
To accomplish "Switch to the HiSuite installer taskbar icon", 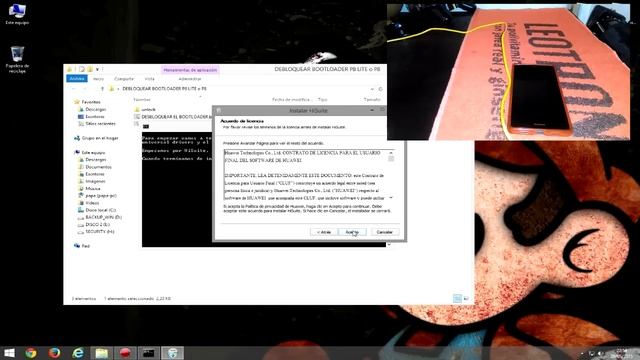I will pyautogui.click(x=173, y=353).
